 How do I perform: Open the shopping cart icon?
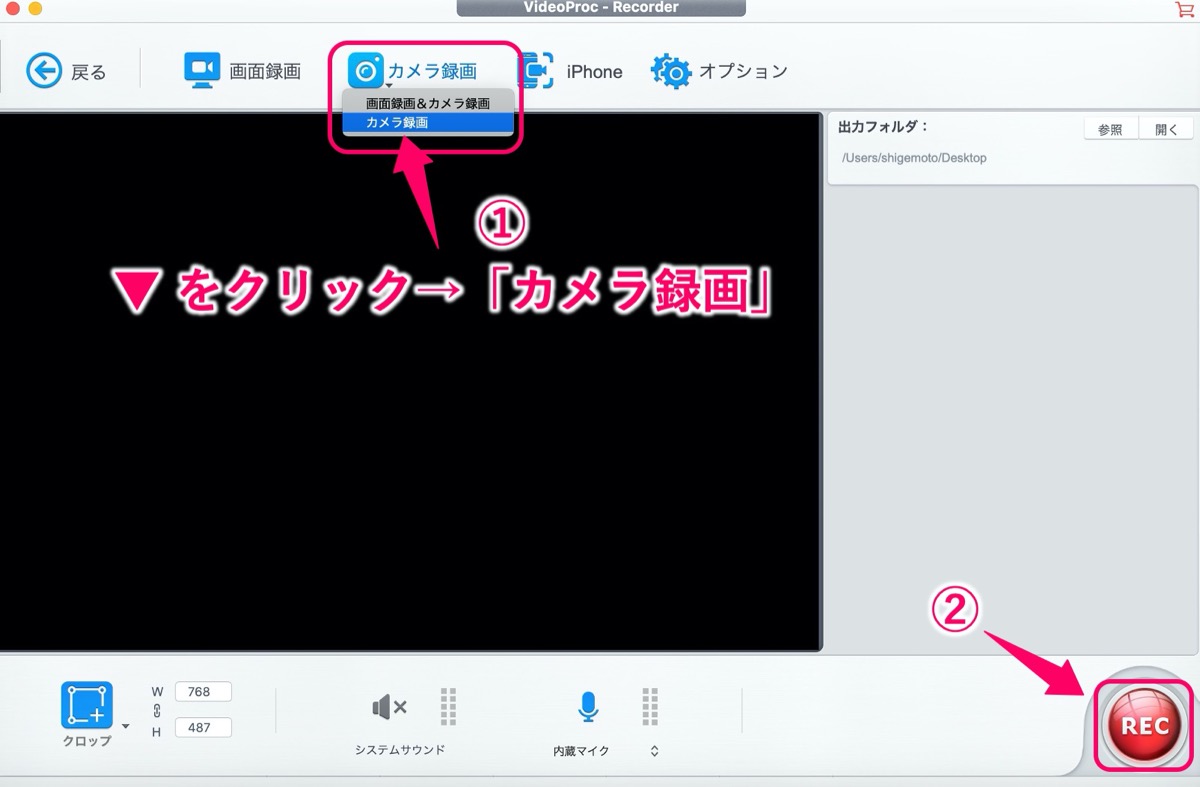1184,8
